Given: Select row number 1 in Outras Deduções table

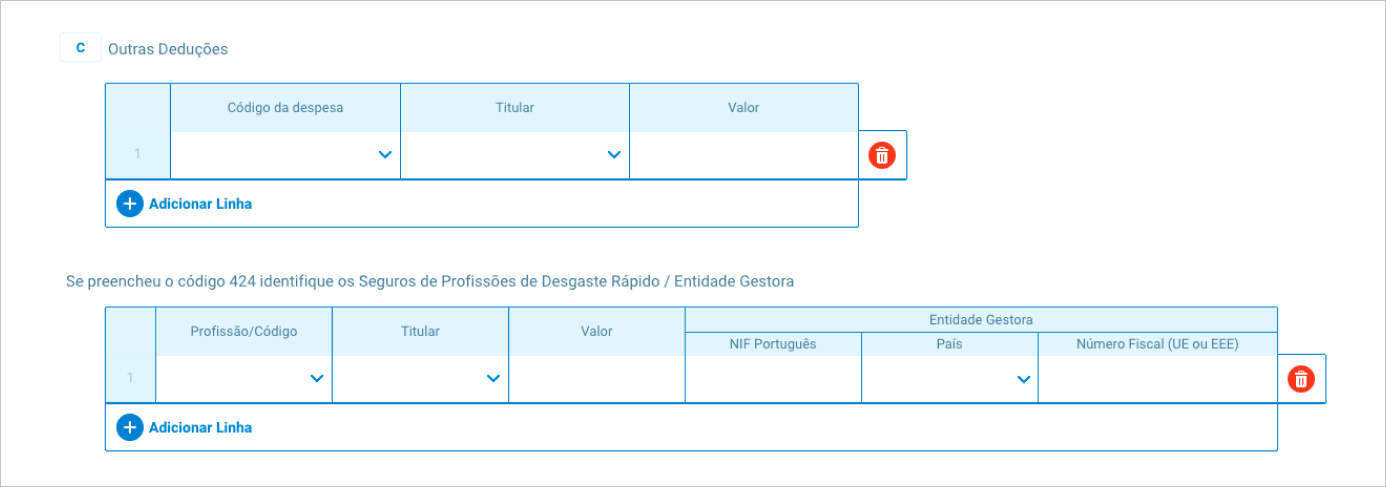Looking at the screenshot, I should tap(138, 155).
